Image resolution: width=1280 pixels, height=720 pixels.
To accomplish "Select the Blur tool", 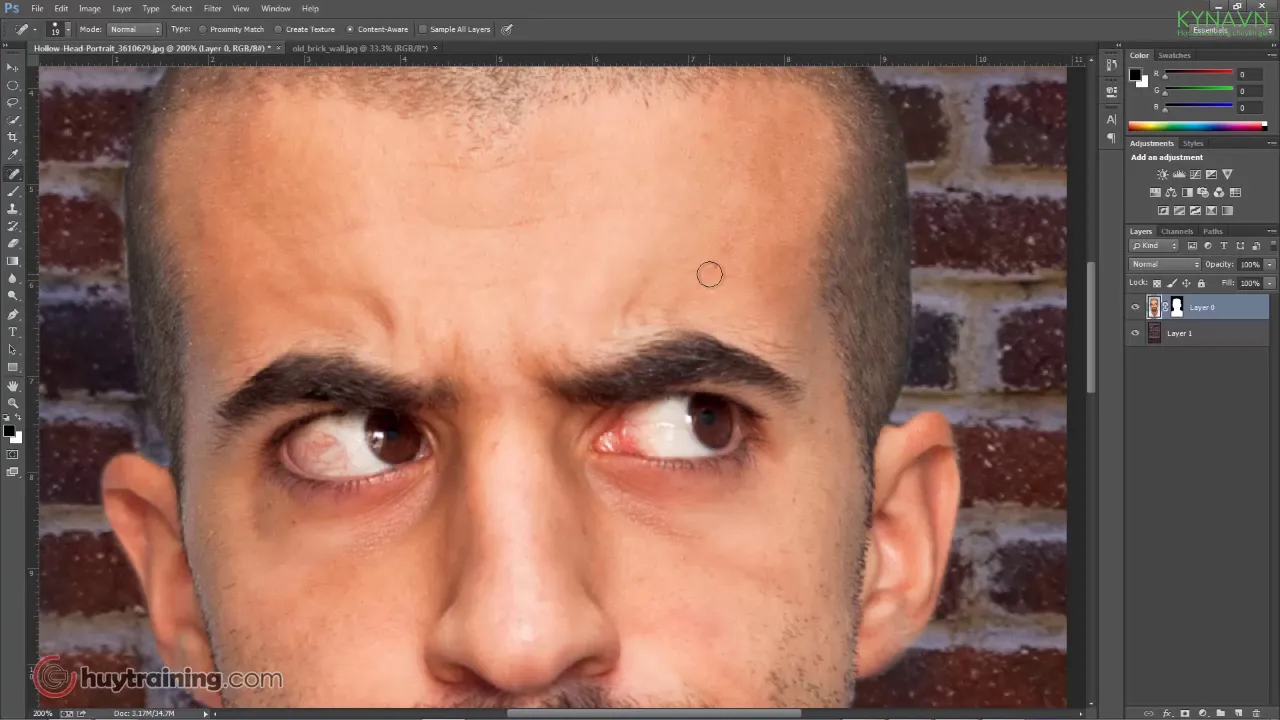I will tap(13, 278).
